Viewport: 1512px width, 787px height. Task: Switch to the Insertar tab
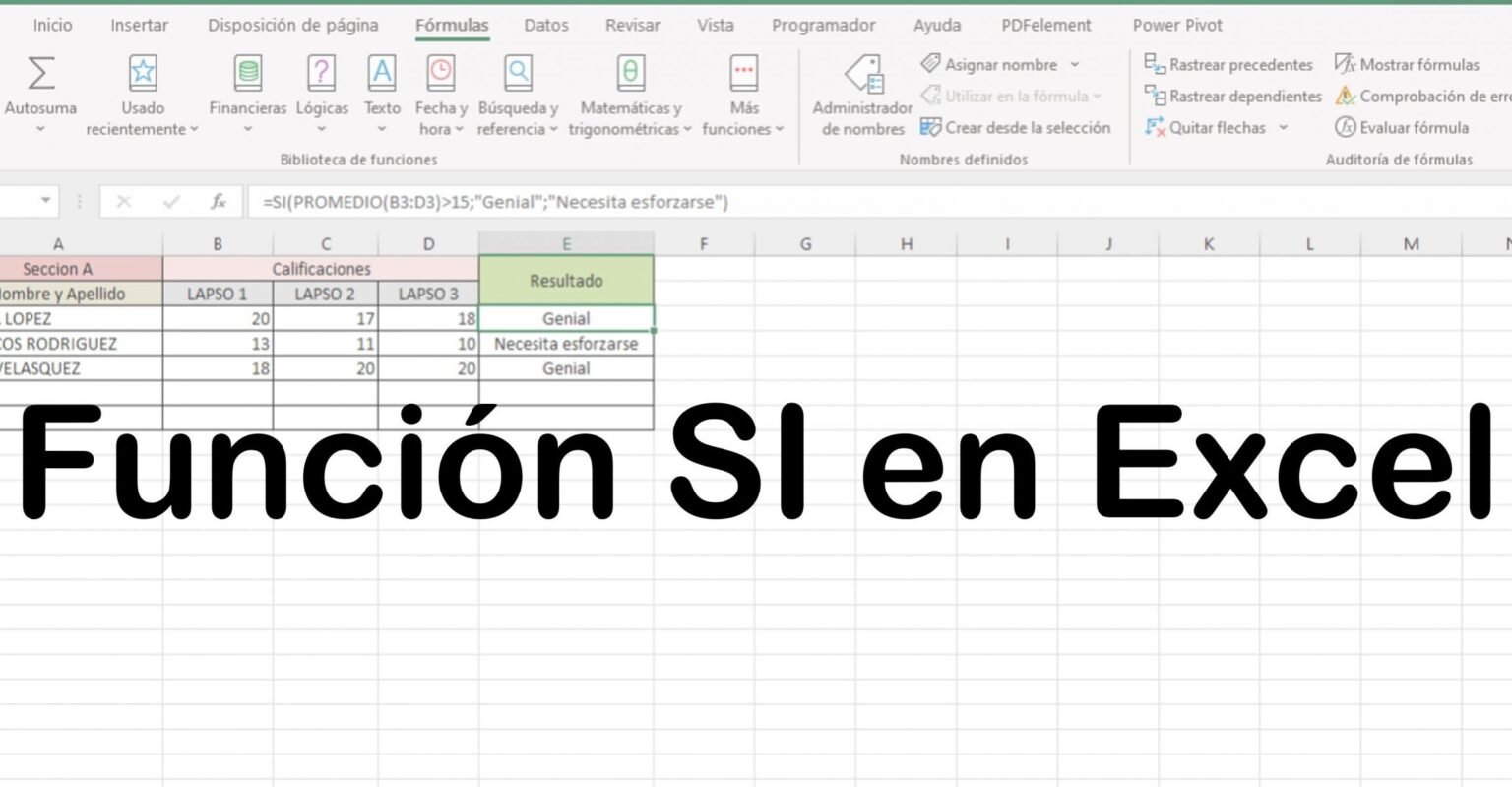point(139,26)
